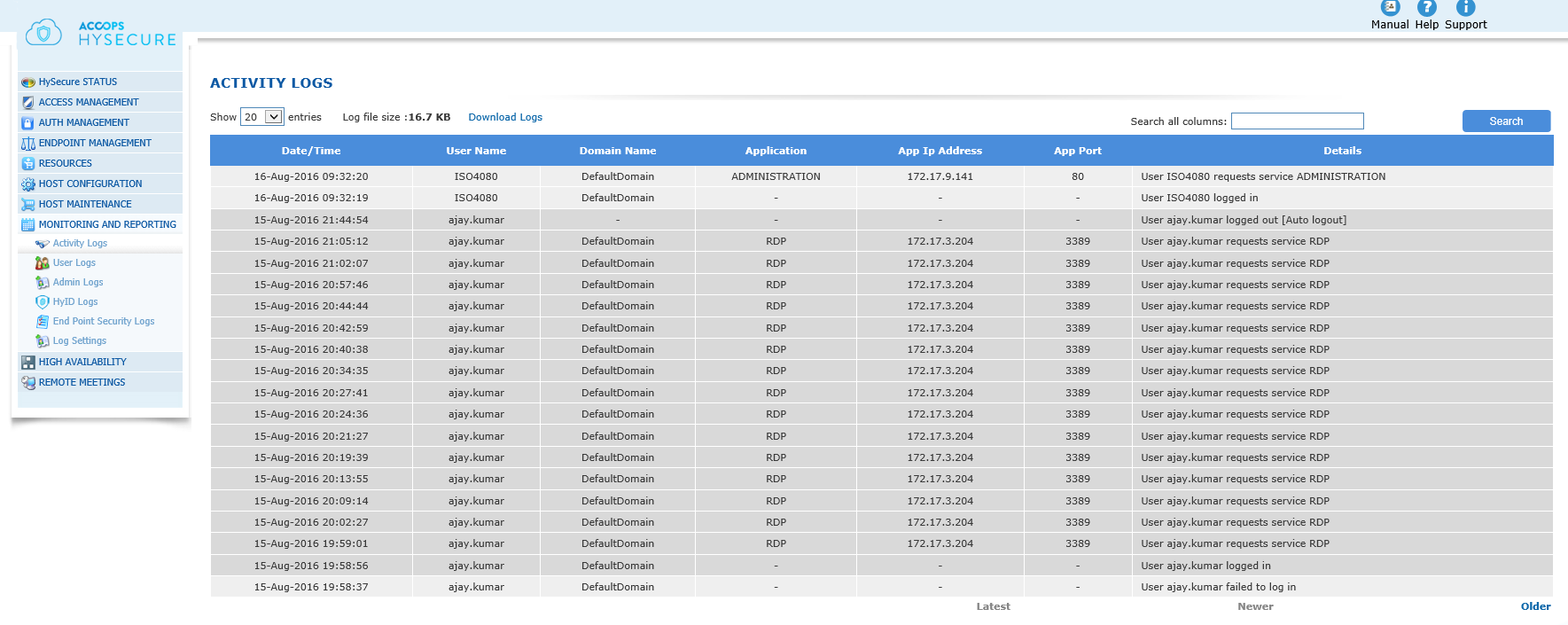The image size is (1568, 625).
Task: Go to Newer log entries
Action: point(1255,606)
